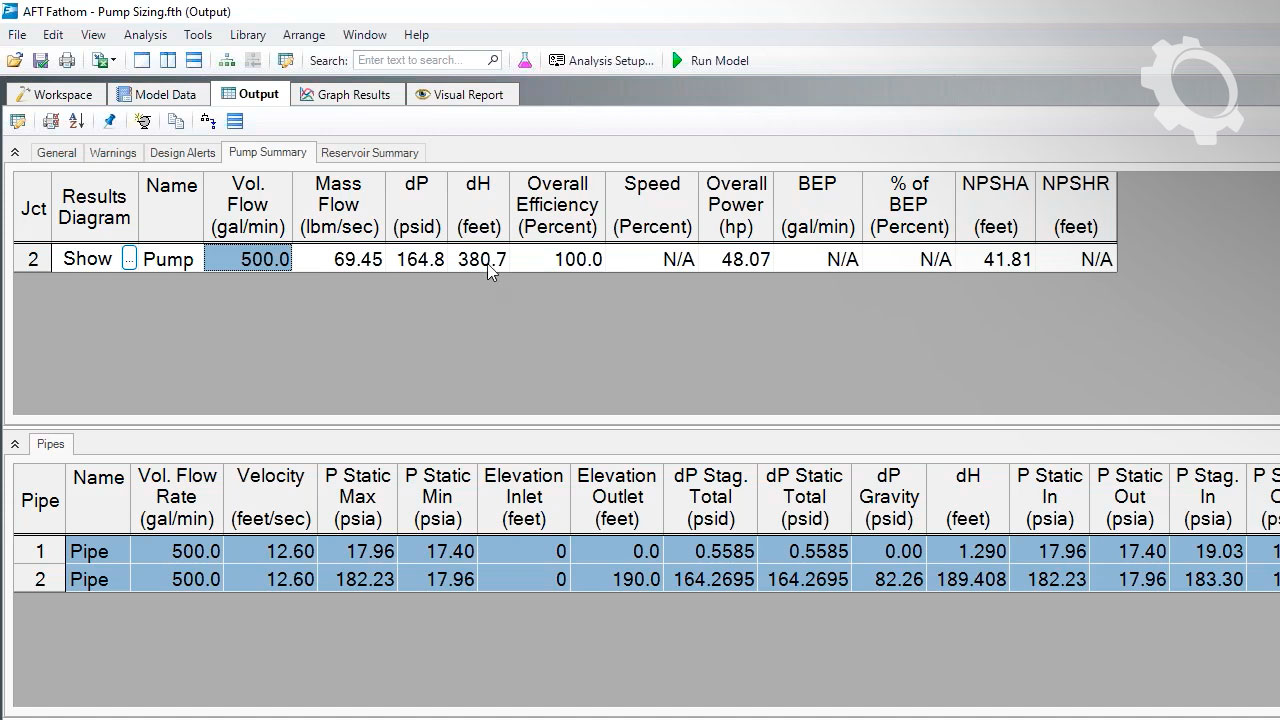Click the Show results diagram ellipsis button
This screenshot has width=1280, height=720.
pos(129,259)
